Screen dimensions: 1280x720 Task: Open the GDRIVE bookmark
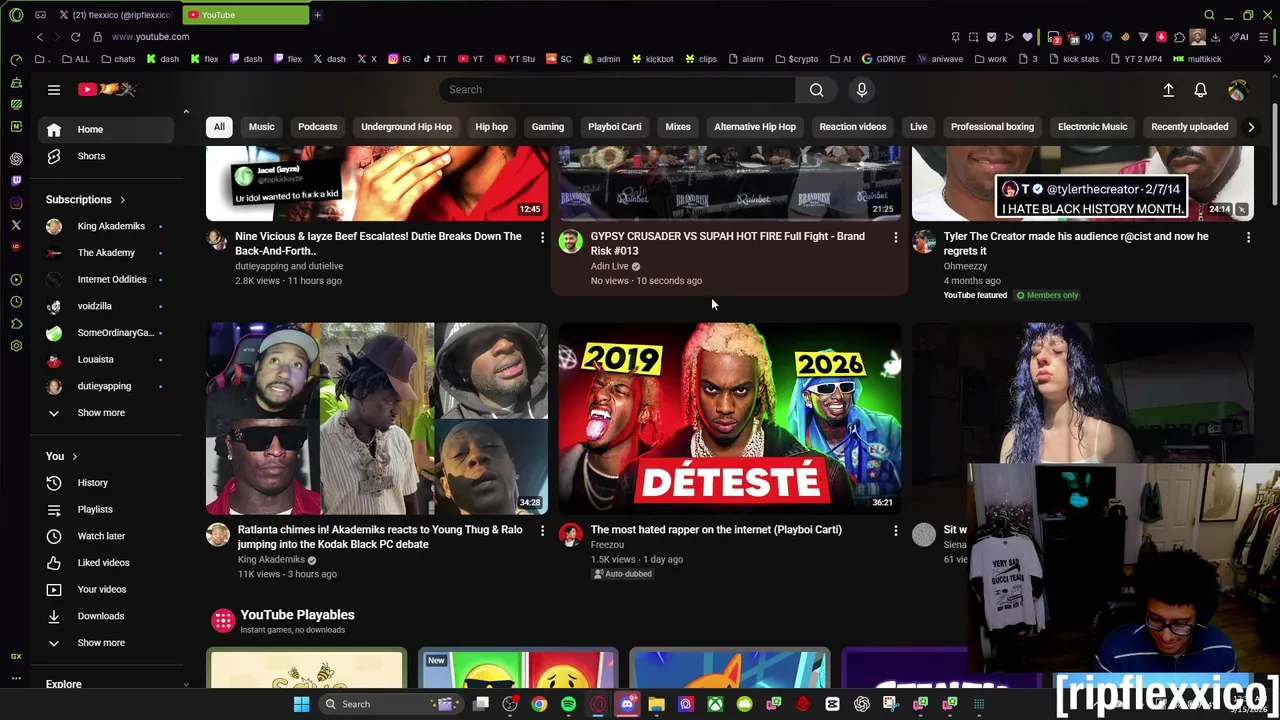click(x=884, y=59)
